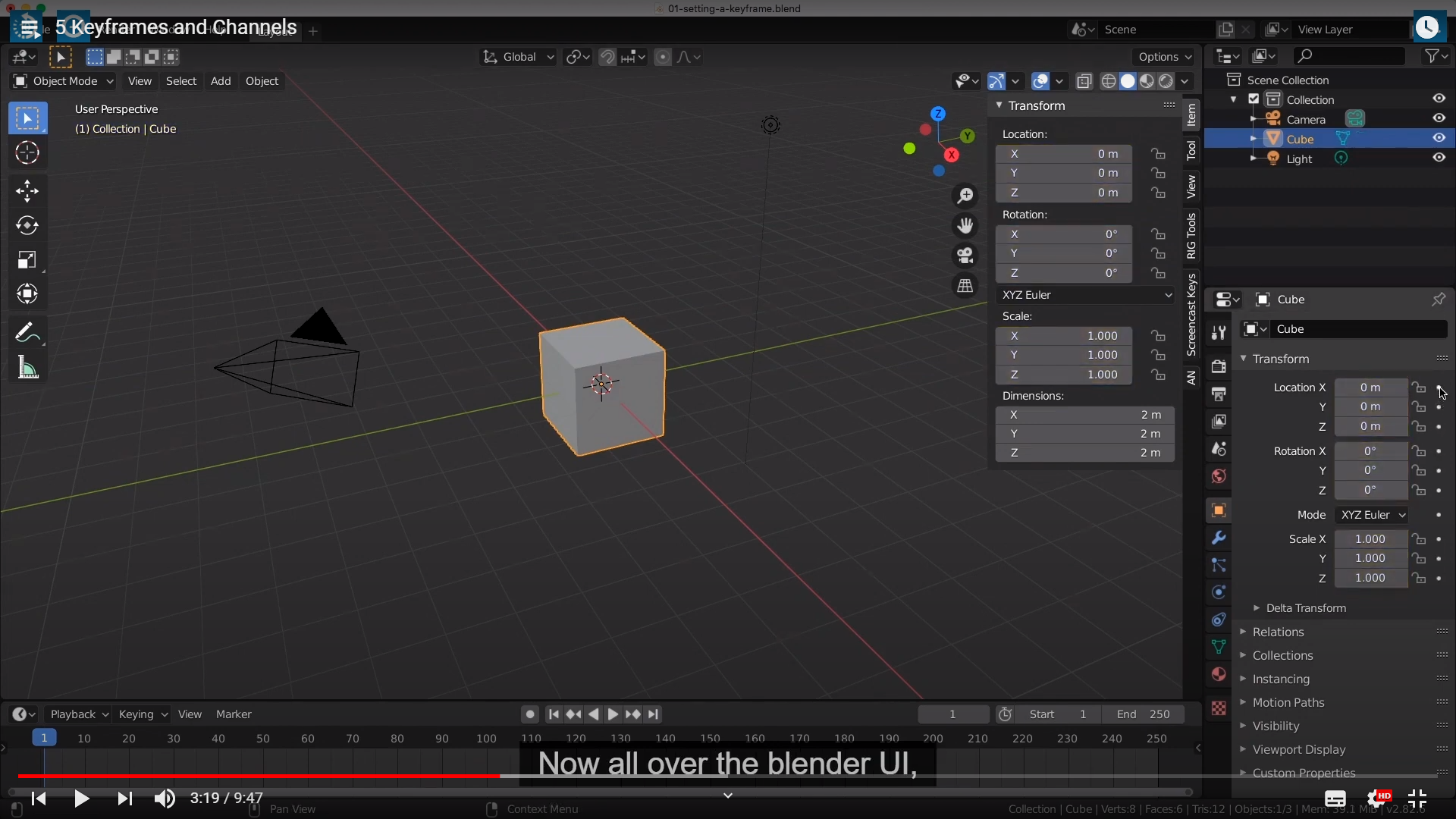Open the Add menu in viewport

coord(221,81)
